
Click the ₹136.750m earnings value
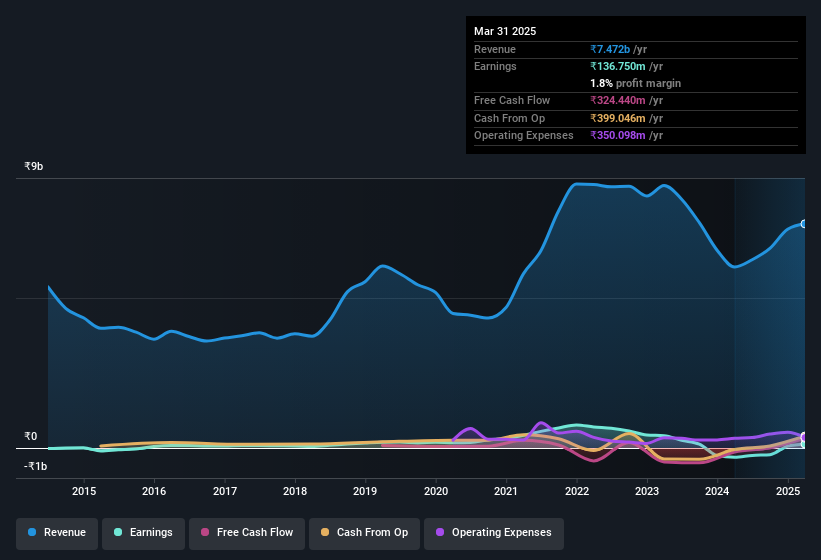point(618,66)
